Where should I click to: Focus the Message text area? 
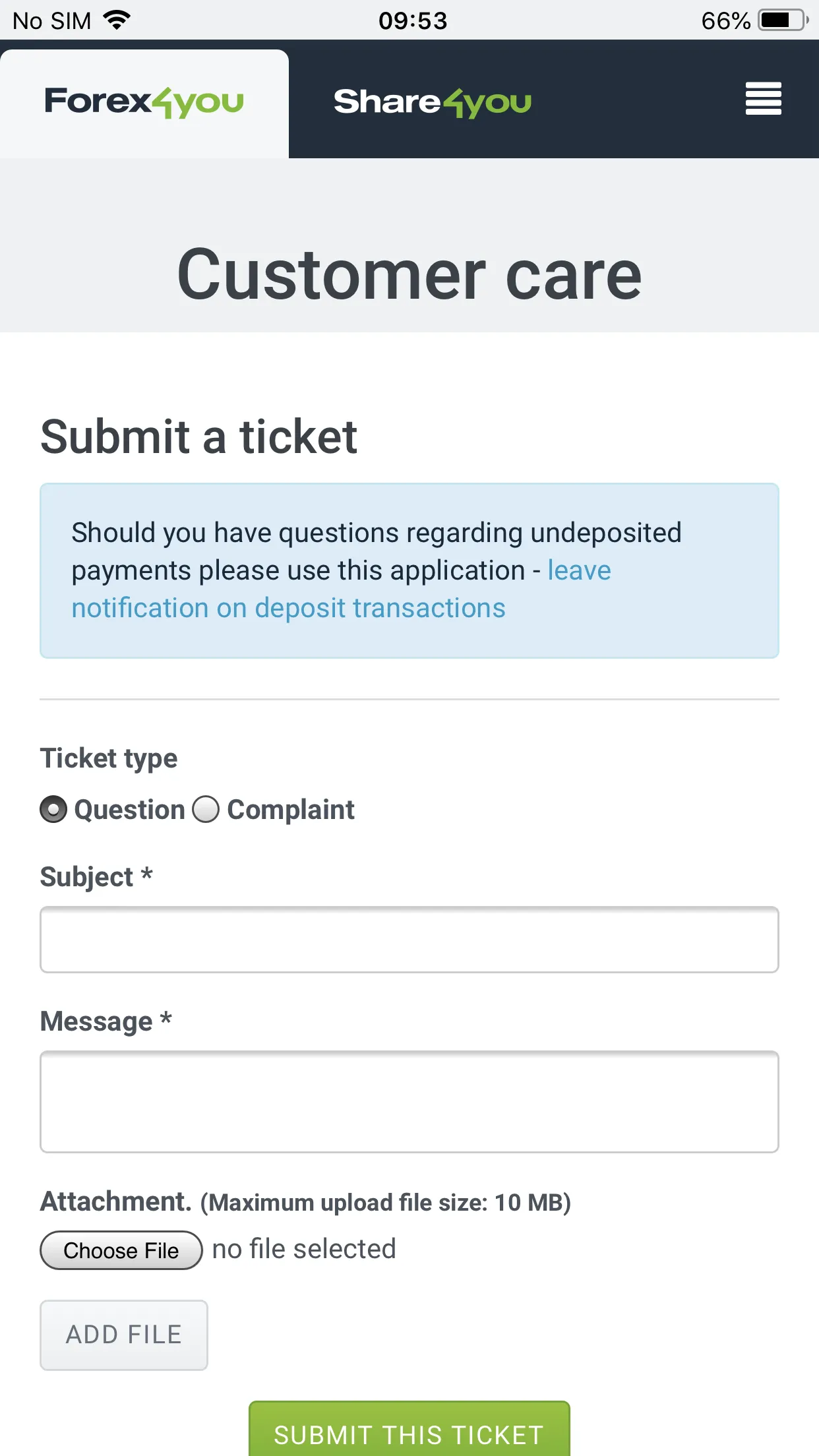409,1102
